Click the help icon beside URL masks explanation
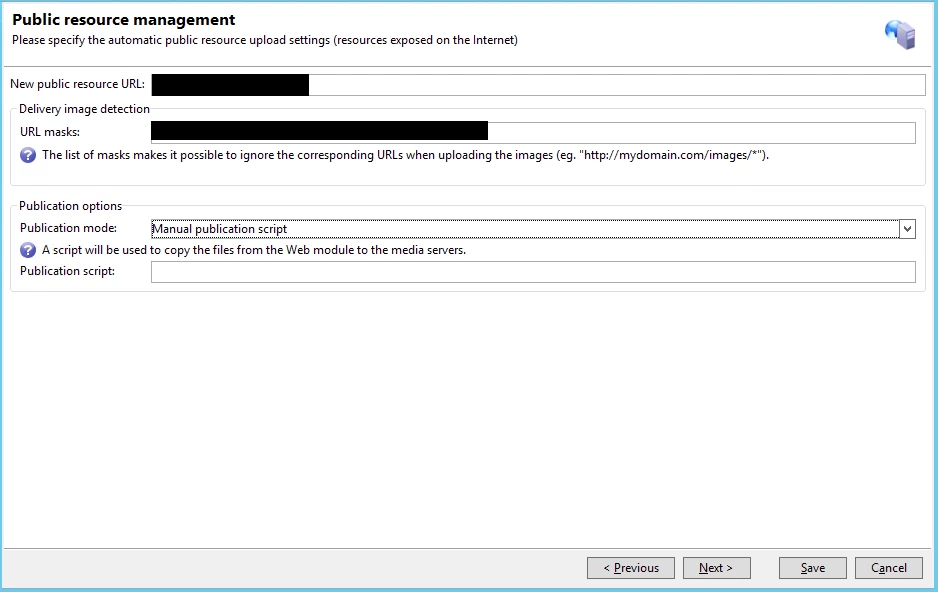Image resolution: width=938 pixels, height=592 pixels. [28, 155]
